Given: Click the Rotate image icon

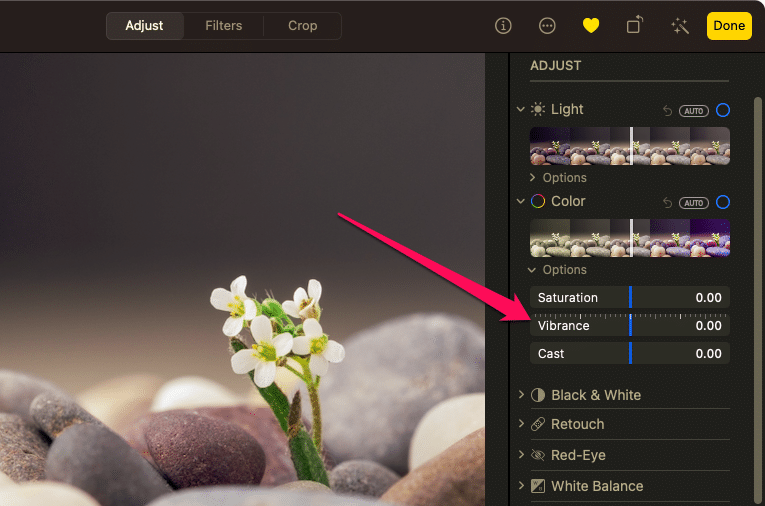Looking at the screenshot, I should 634,26.
